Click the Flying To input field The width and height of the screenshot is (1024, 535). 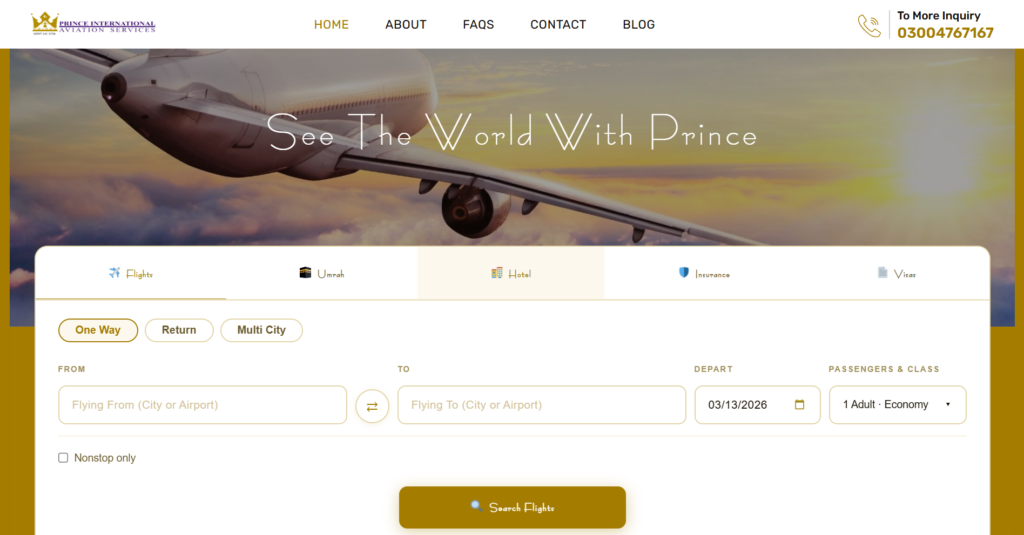click(541, 404)
